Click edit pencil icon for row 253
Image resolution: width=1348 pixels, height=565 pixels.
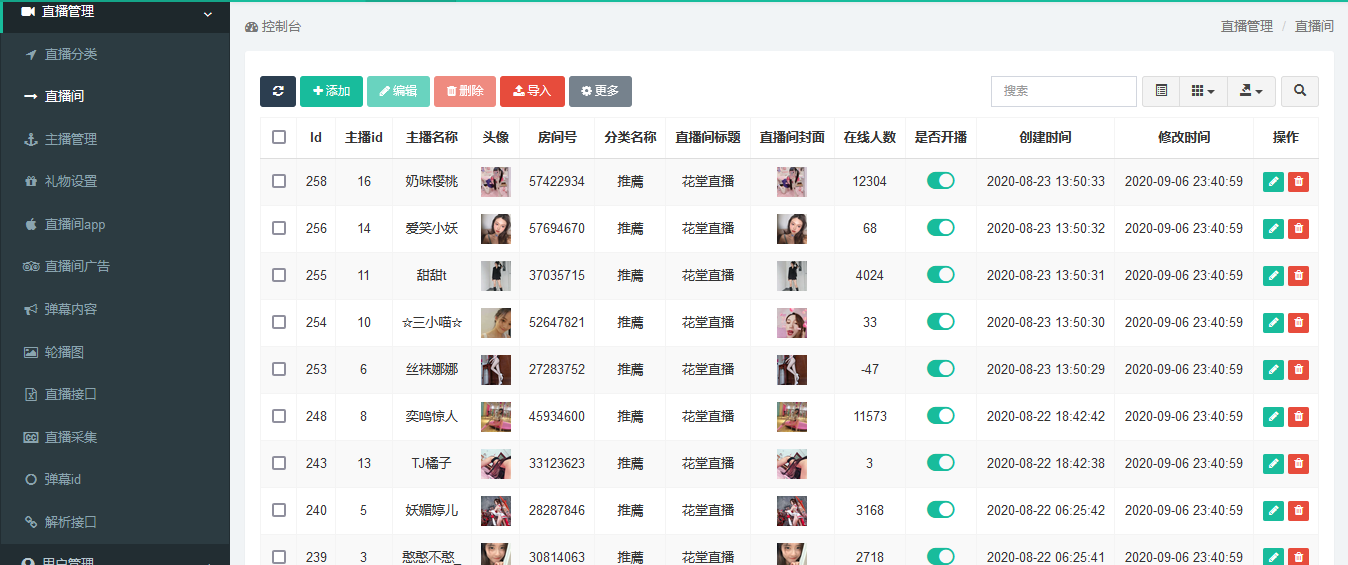pos(1273,369)
